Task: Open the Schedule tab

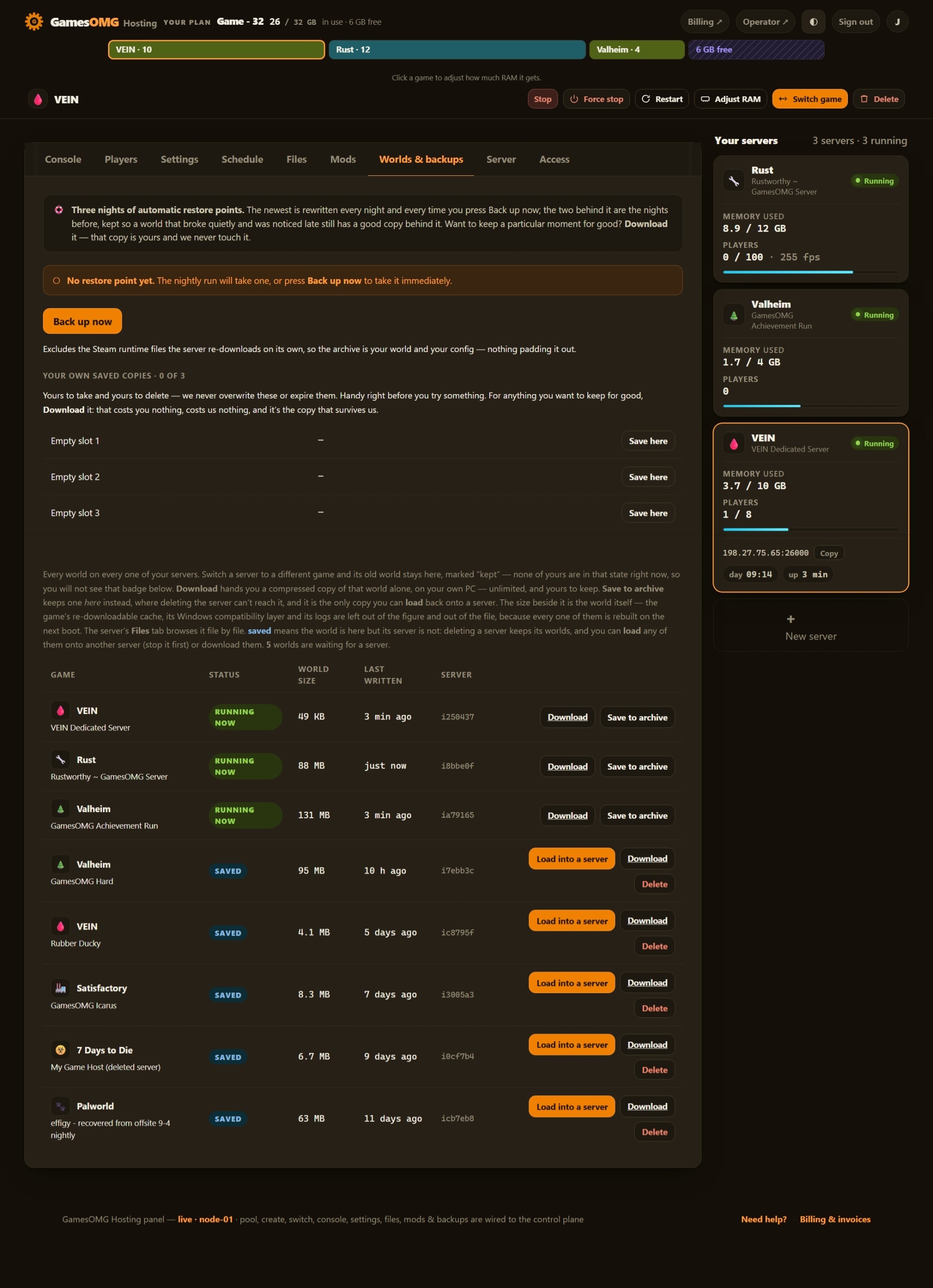Action: click(242, 159)
